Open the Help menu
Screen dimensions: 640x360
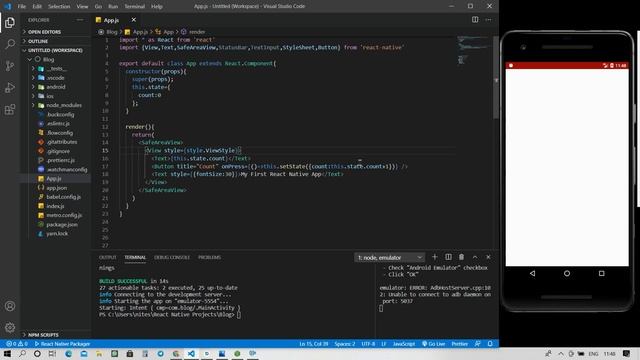[157, 7]
